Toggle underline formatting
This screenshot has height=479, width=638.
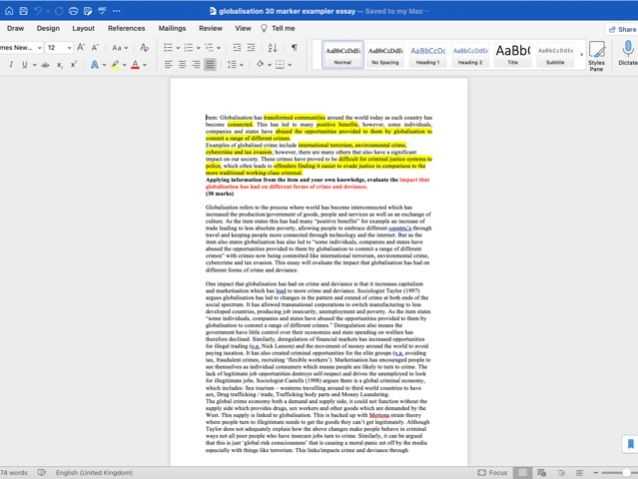pos(25,65)
